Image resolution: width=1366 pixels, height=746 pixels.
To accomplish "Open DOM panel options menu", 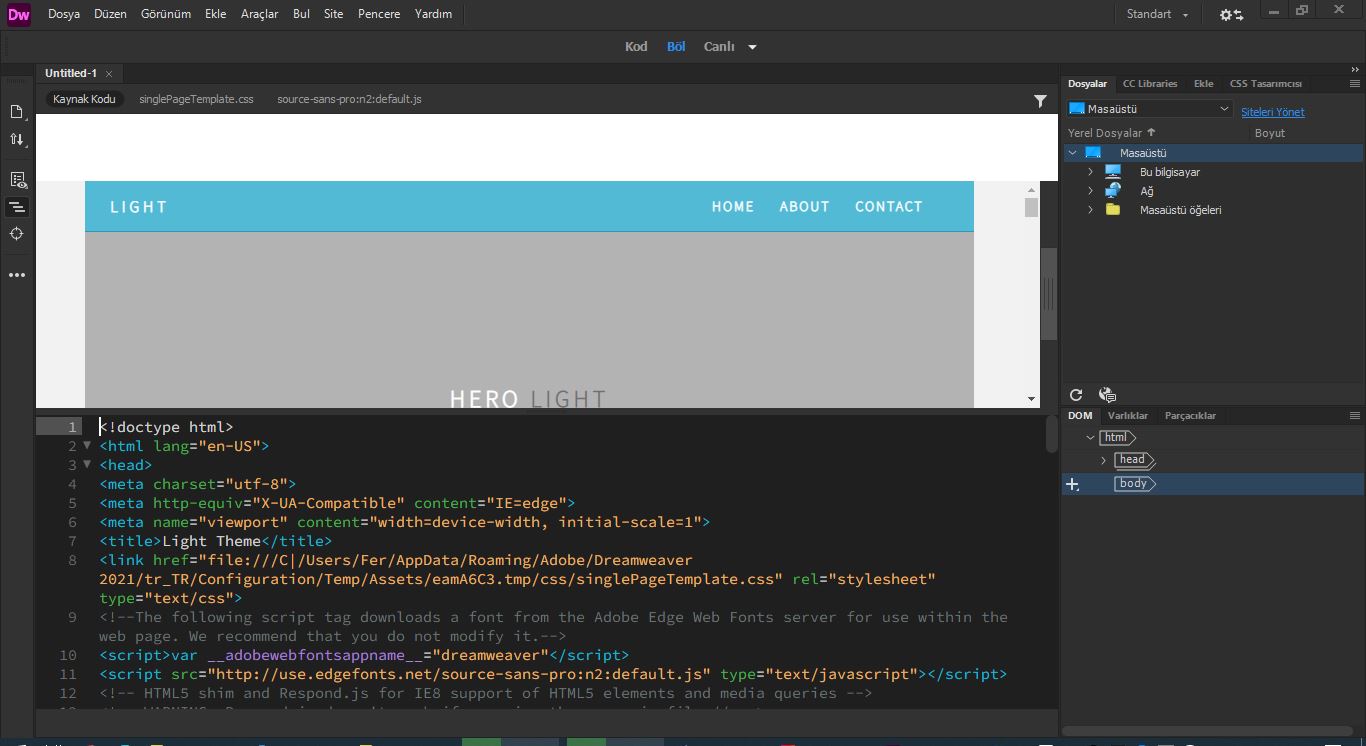I will (x=1355, y=416).
